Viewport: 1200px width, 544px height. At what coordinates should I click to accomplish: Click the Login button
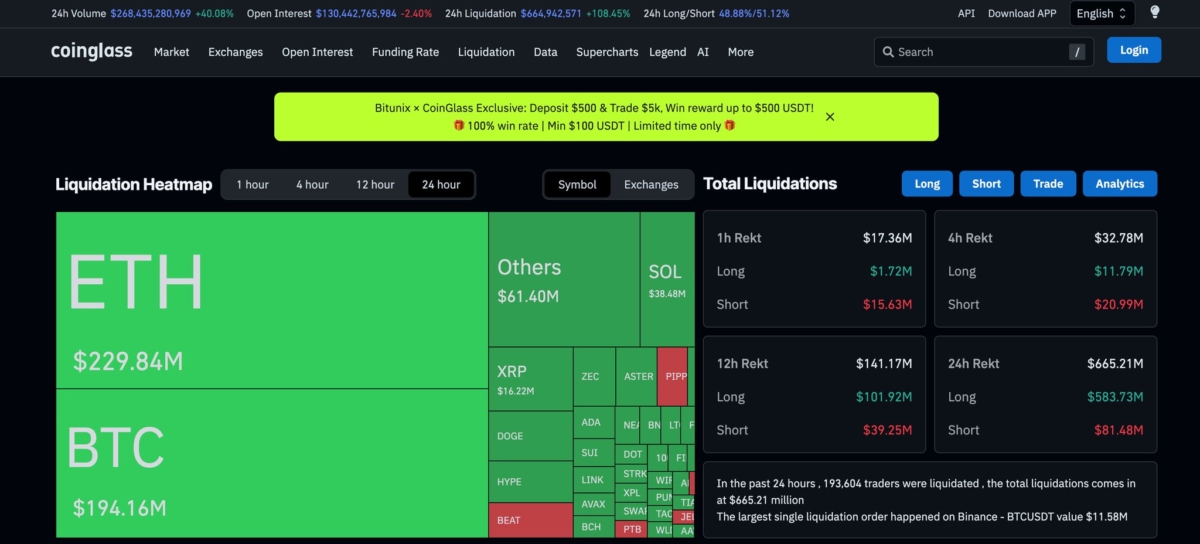click(x=1134, y=50)
